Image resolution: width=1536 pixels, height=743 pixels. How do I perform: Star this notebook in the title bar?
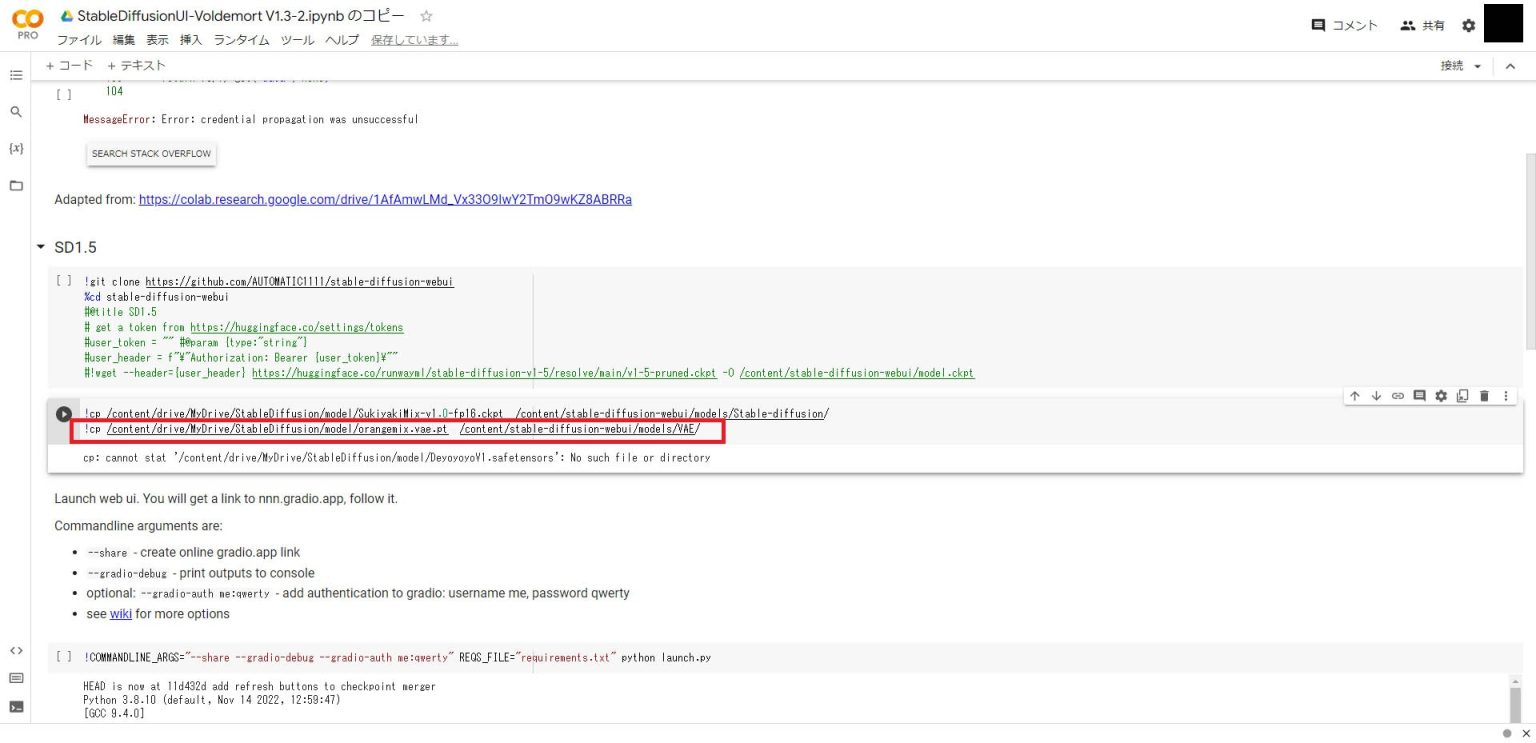[x=426, y=16]
